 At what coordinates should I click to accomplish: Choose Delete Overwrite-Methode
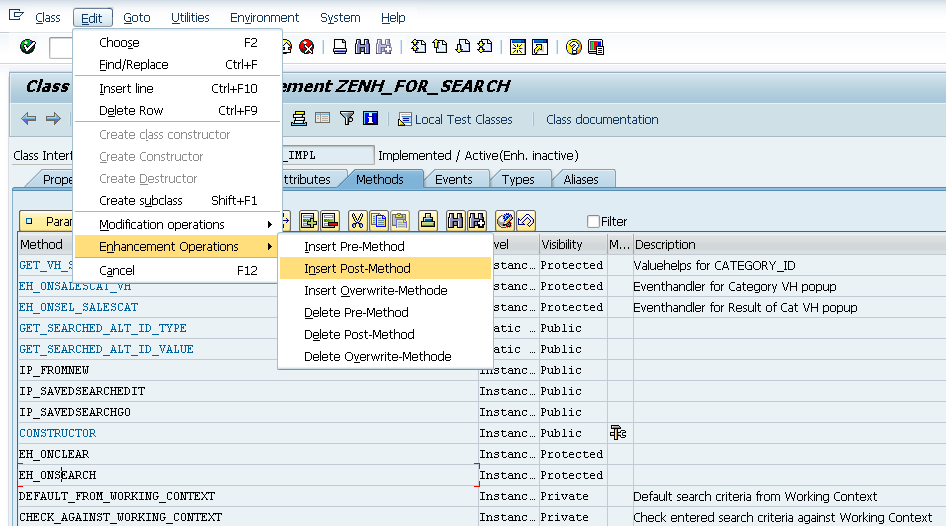pyautogui.click(x=386, y=356)
